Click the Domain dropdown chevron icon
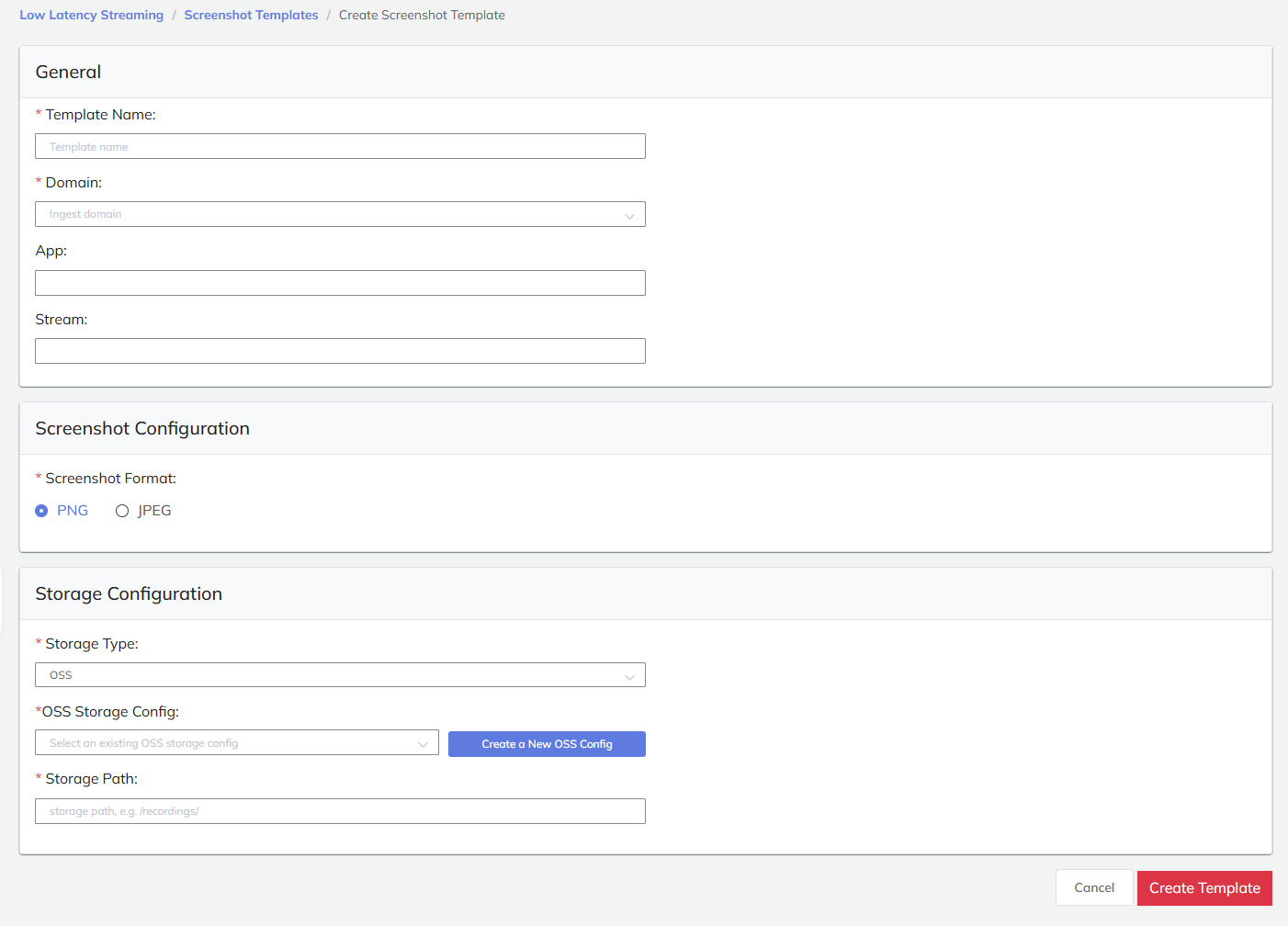Screen dimensions: 1288x926 pyautogui.click(x=630, y=214)
